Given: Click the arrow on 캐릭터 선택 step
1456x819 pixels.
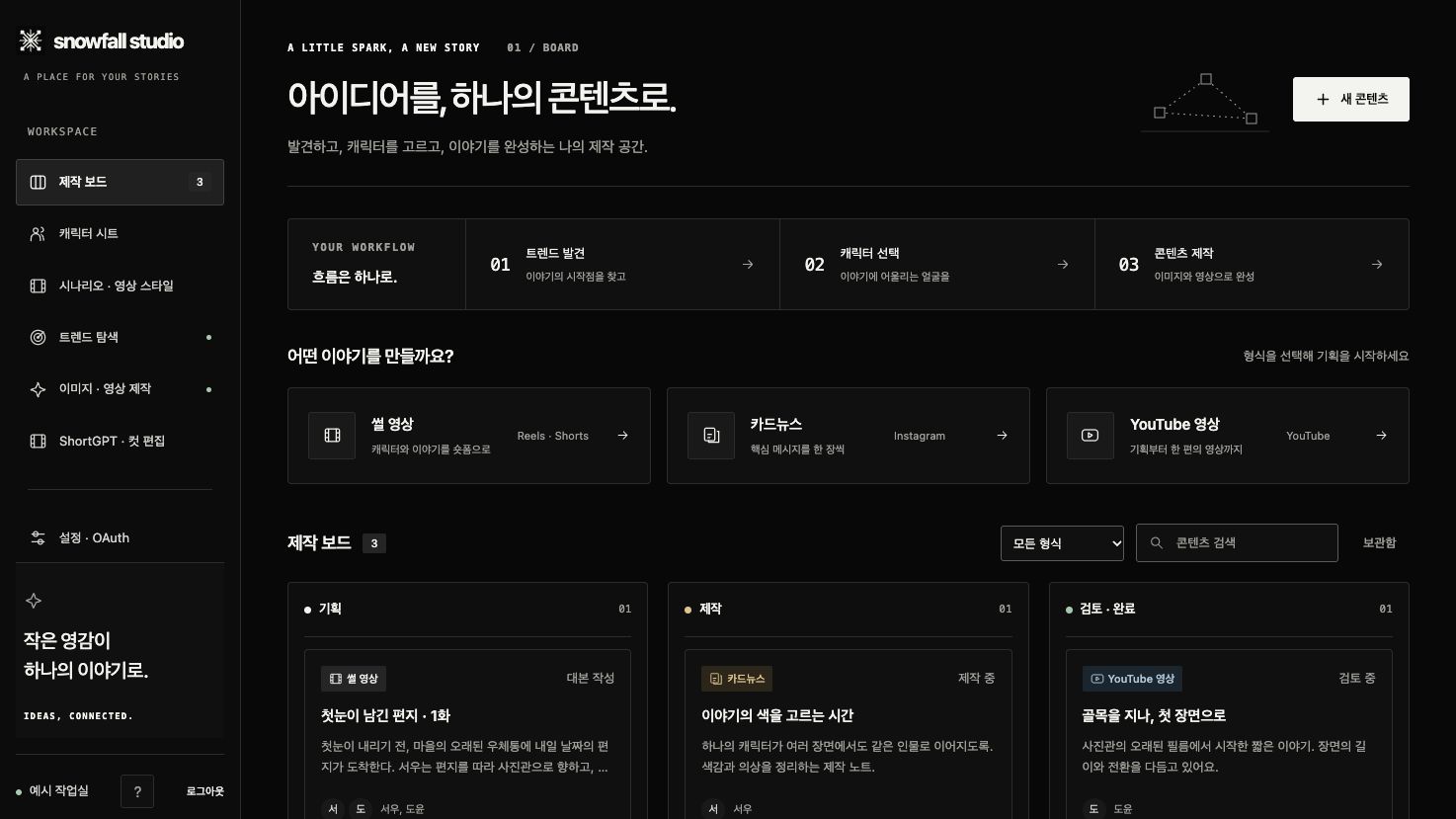Looking at the screenshot, I should (x=1063, y=264).
